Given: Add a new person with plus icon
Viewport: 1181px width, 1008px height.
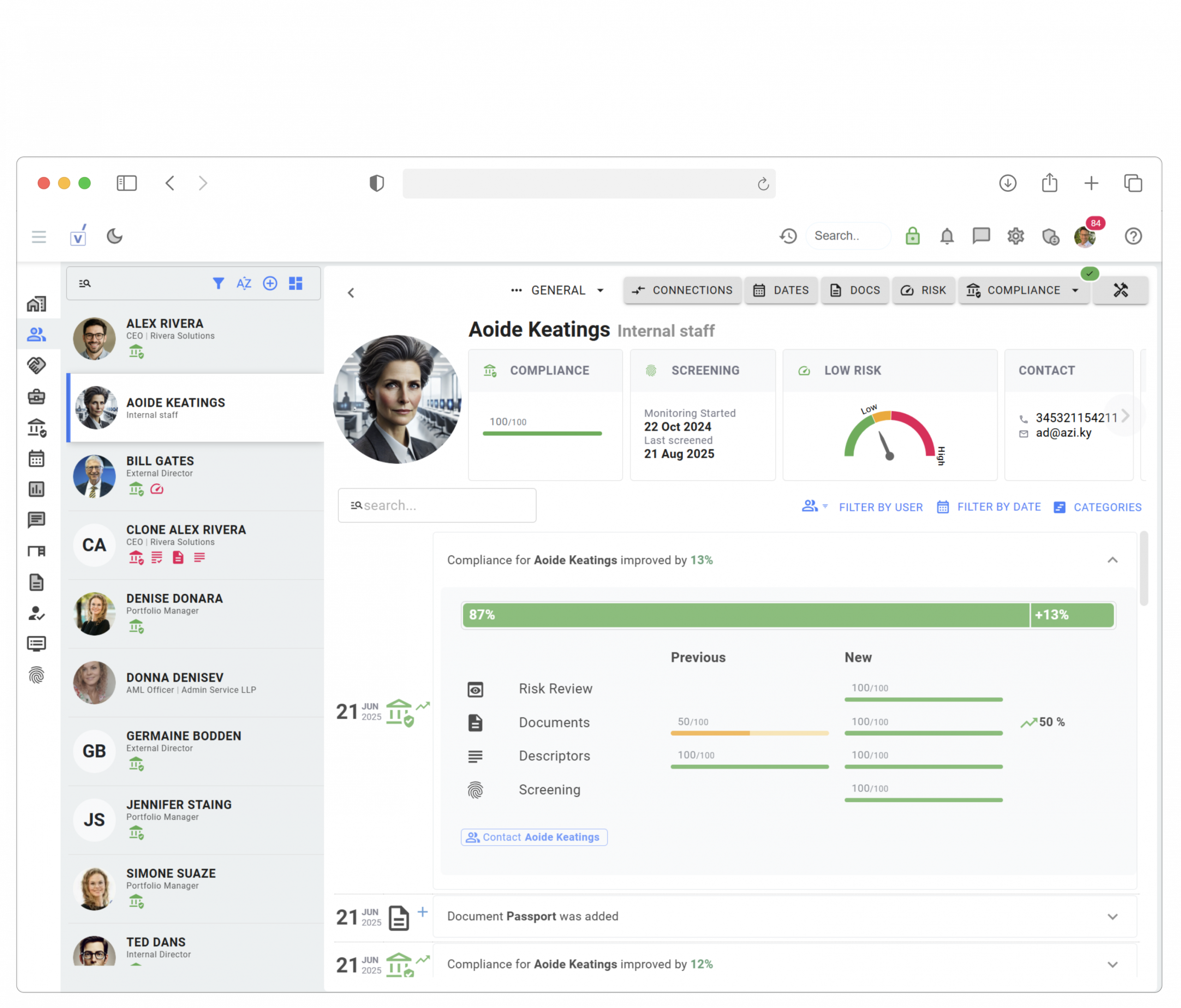Looking at the screenshot, I should [270, 283].
